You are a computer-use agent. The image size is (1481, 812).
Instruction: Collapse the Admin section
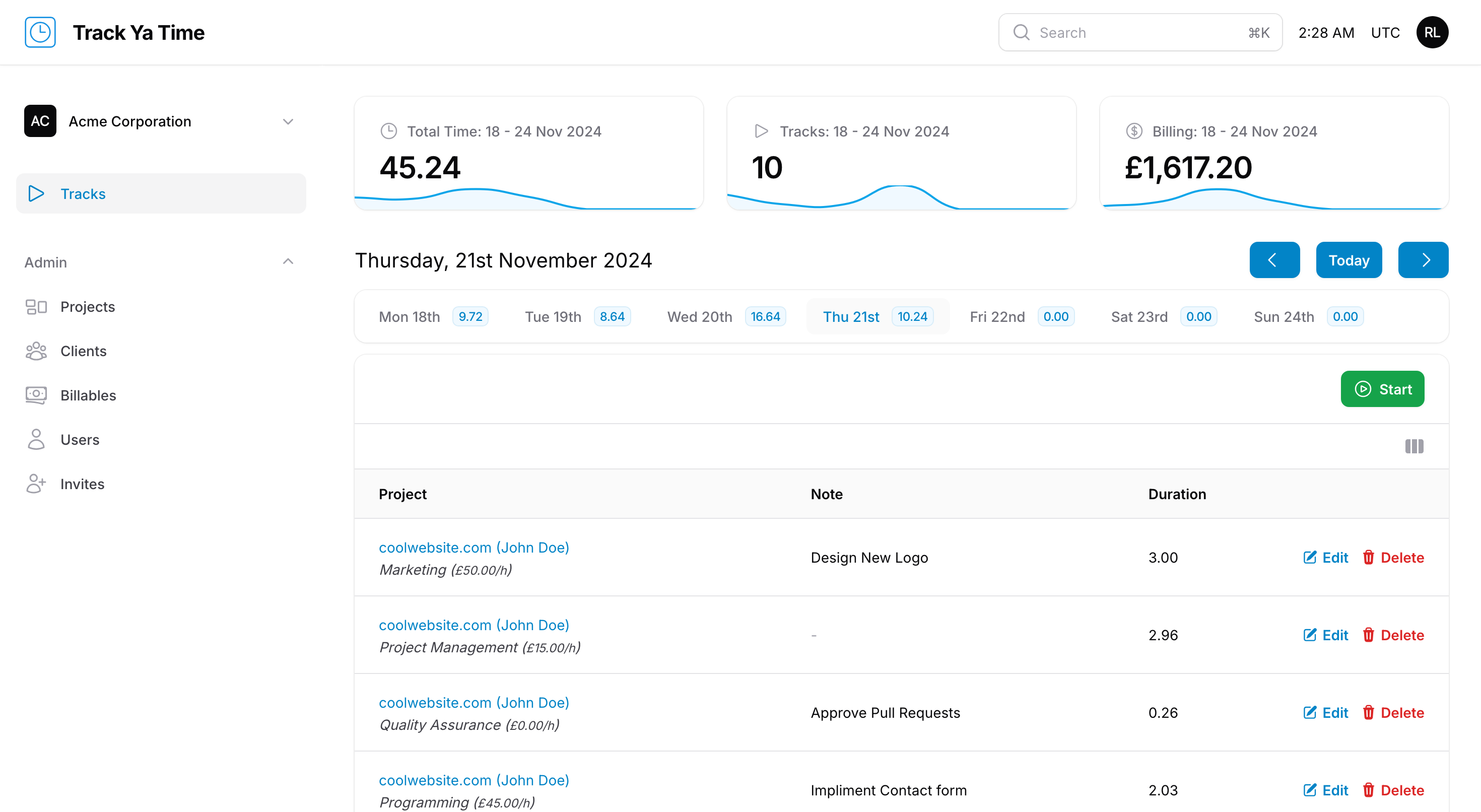(x=288, y=261)
